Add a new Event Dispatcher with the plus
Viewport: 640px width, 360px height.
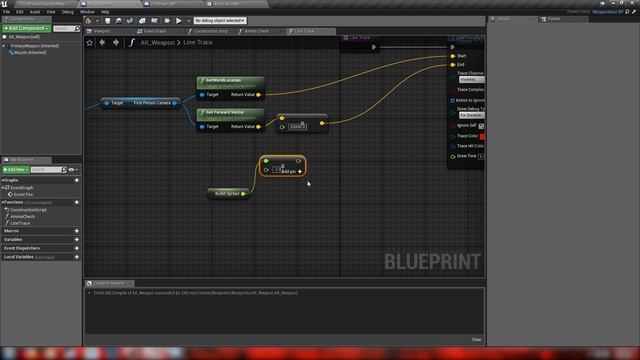point(77,248)
